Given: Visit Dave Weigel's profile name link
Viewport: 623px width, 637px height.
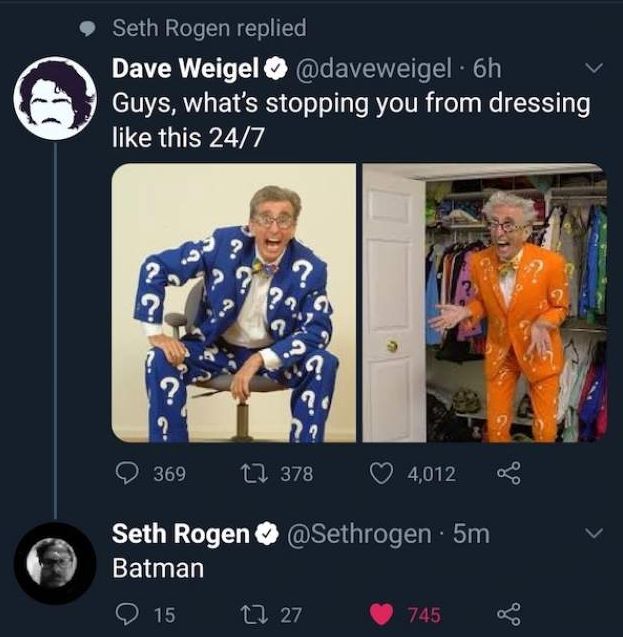Looking at the screenshot, I should pos(185,69).
